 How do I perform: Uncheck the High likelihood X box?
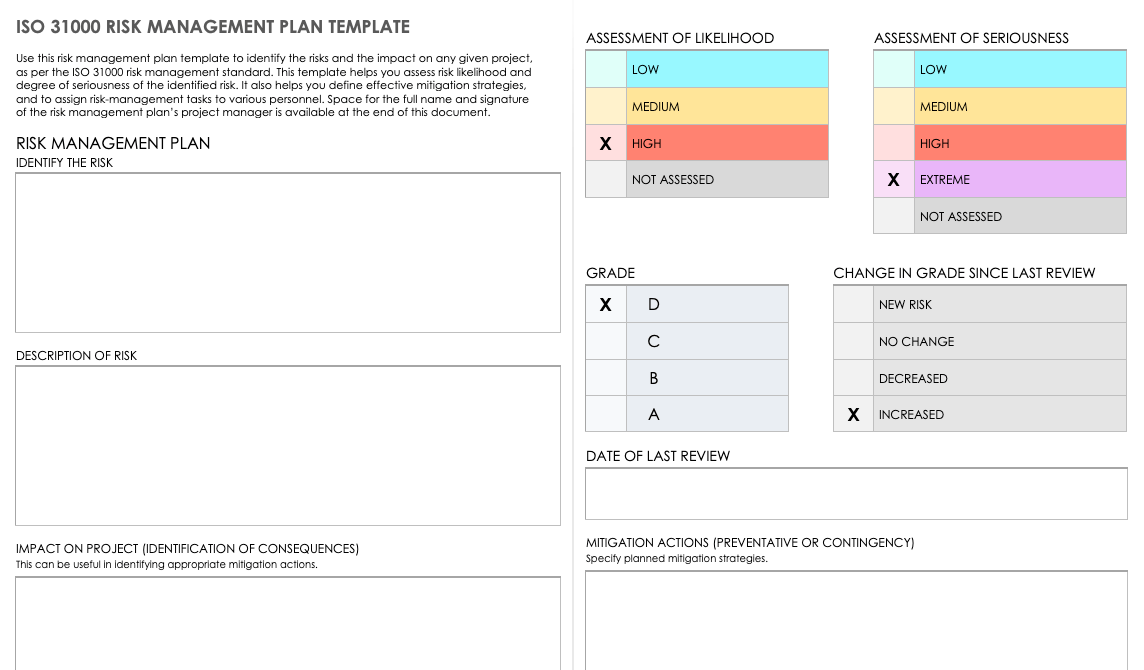pos(606,144)
